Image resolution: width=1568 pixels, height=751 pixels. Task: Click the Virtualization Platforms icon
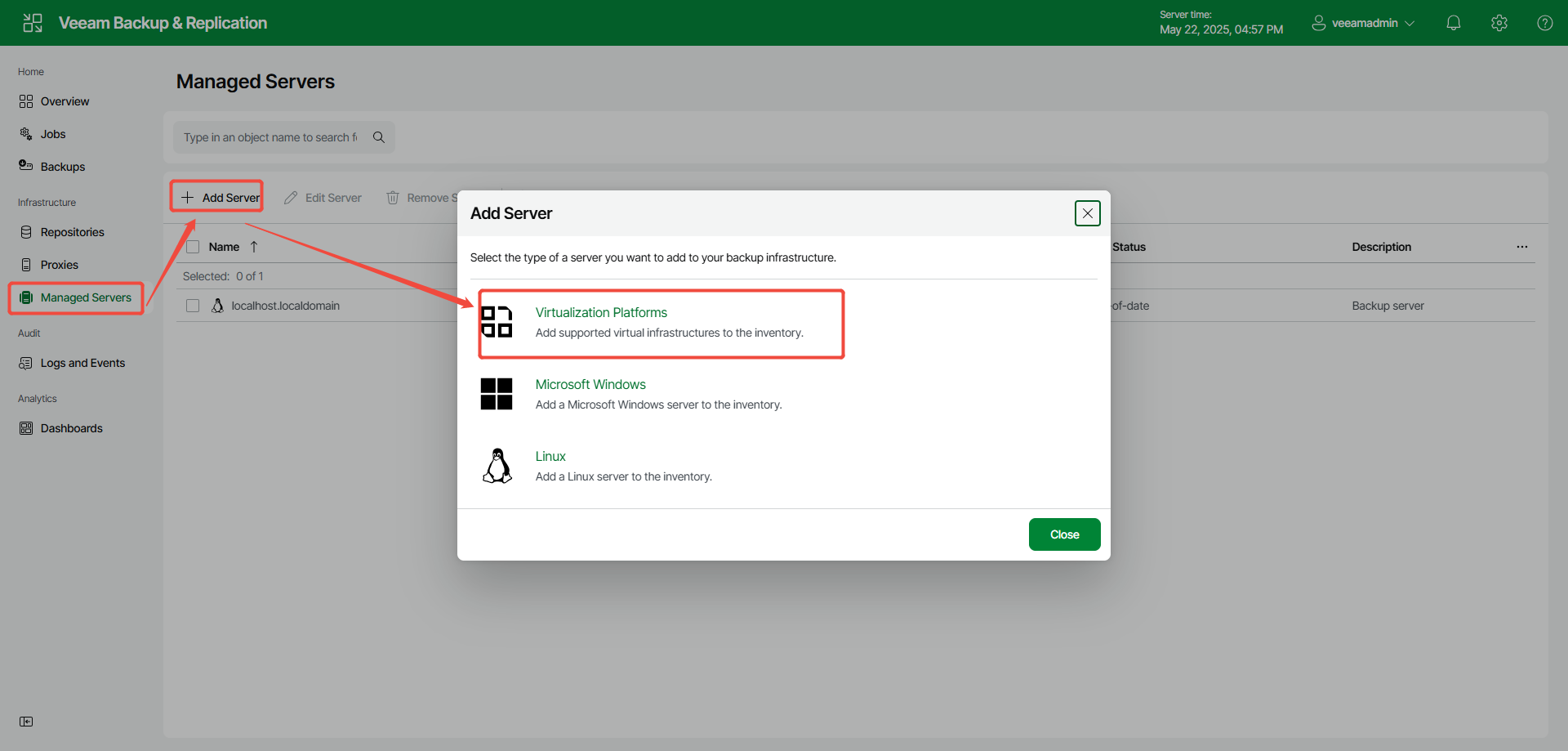pyautogui.click(x=497, y=322)
